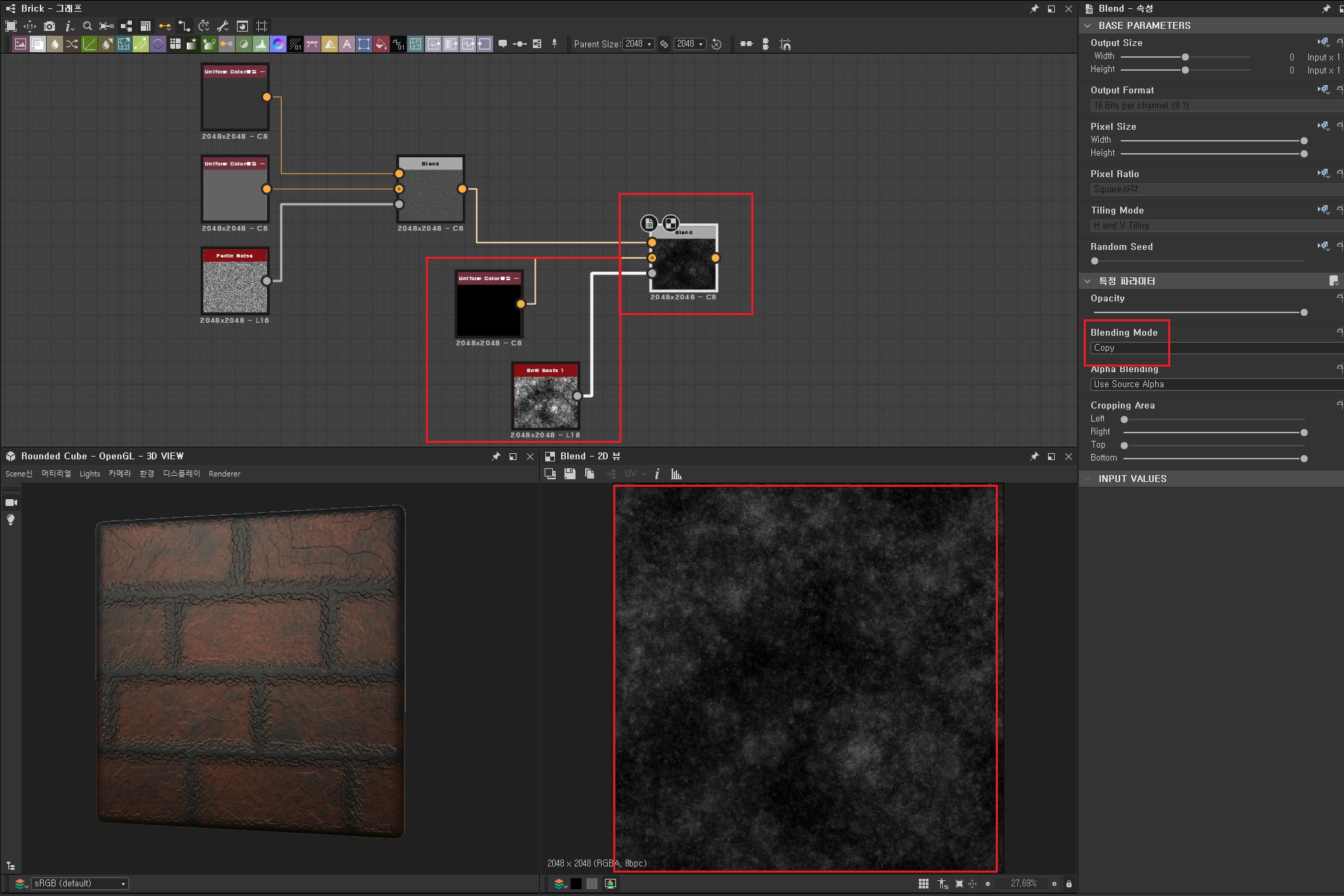The width and height of the screenshot is (1344, 896).
Task: Add a Text node with the A icon
Action: tap(347, 44)
